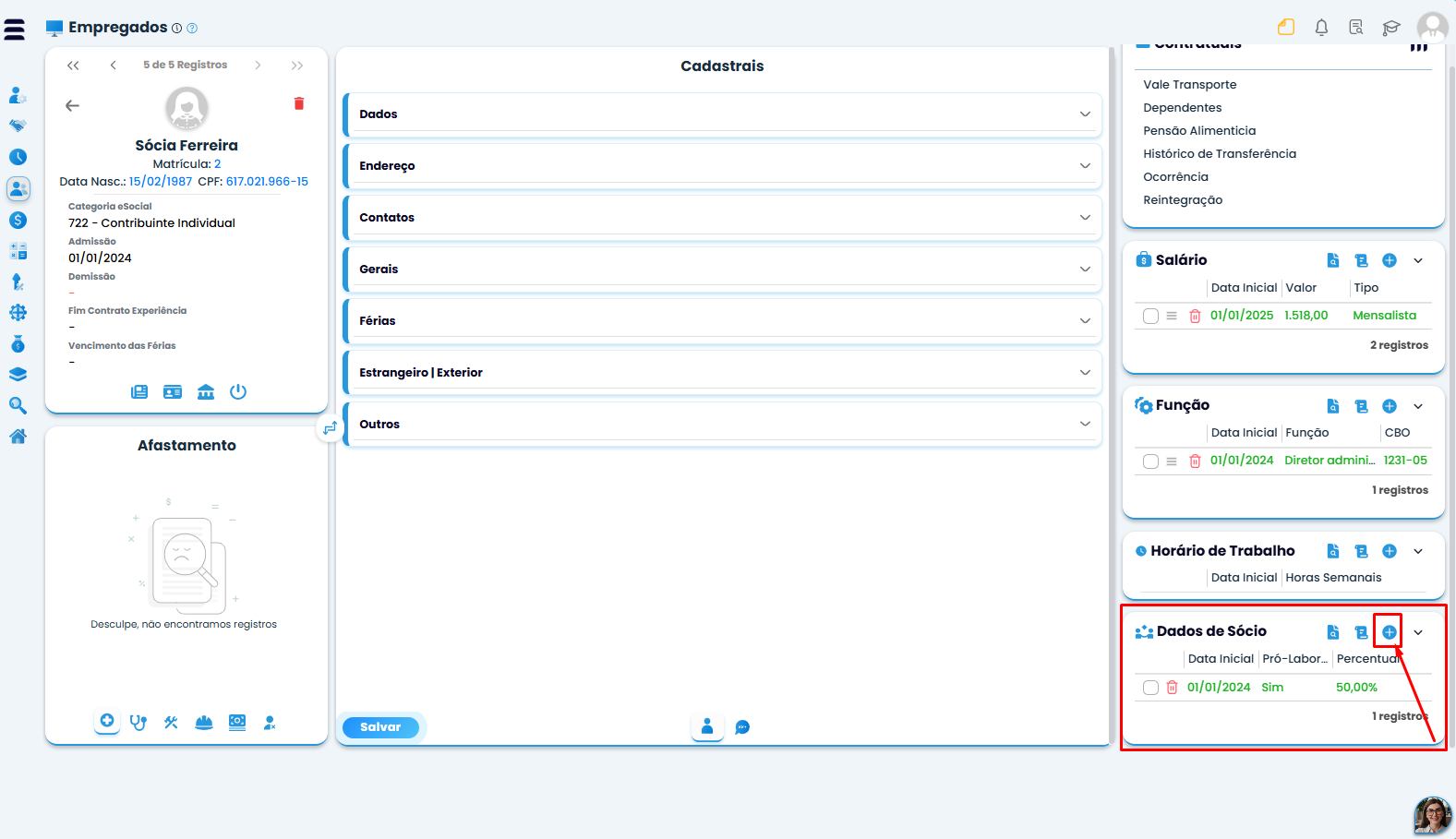Open Vale Transporte menu entry
This screenshot has height=839, width=1456.
point(1189,85)
